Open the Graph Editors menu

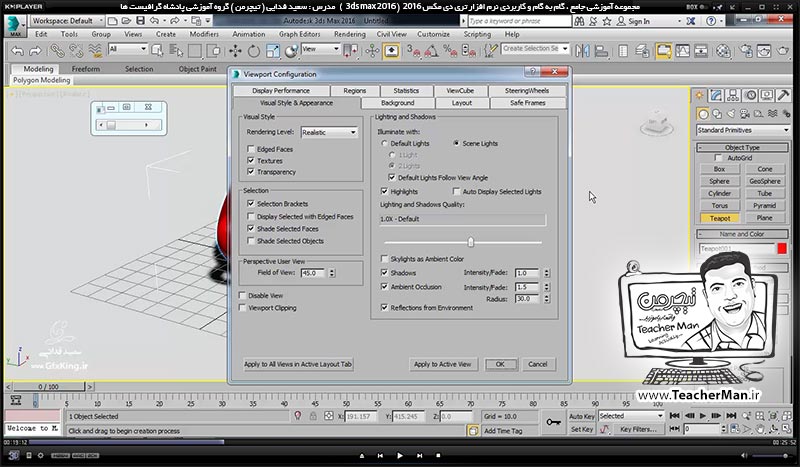tap(299, 34)
